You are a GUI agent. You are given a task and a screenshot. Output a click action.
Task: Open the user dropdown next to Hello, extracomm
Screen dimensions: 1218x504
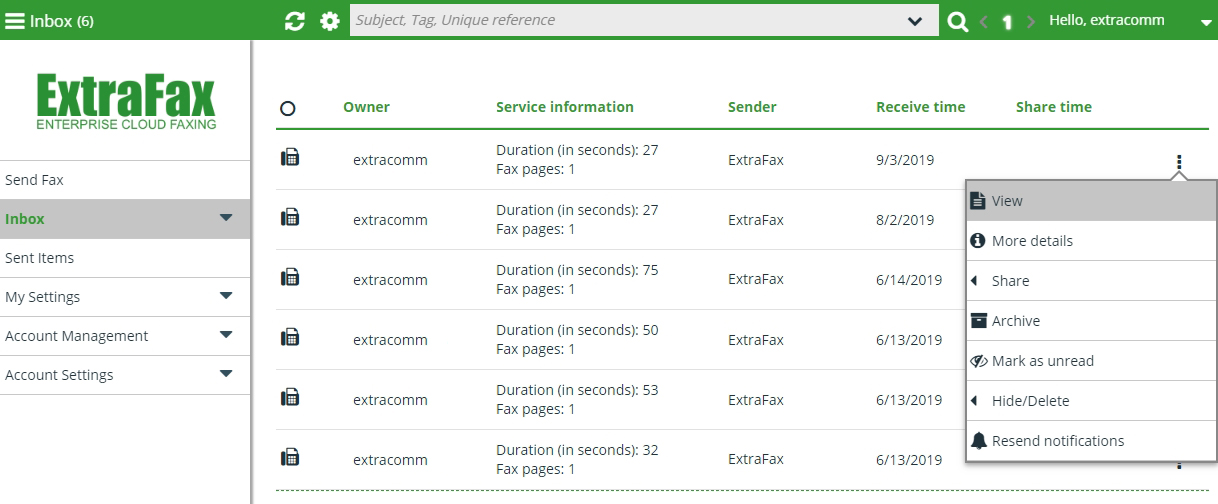[x=1204, y=22]
